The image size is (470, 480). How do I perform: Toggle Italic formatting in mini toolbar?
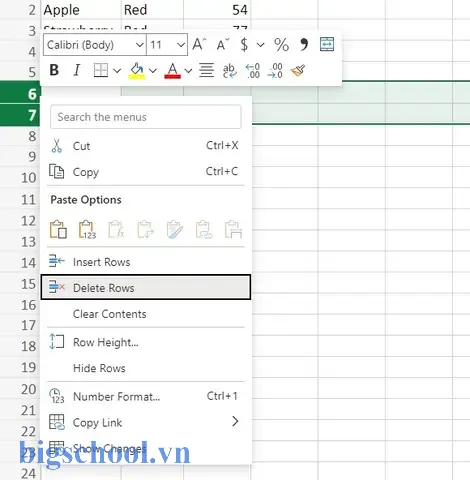(x=77, y=70)
